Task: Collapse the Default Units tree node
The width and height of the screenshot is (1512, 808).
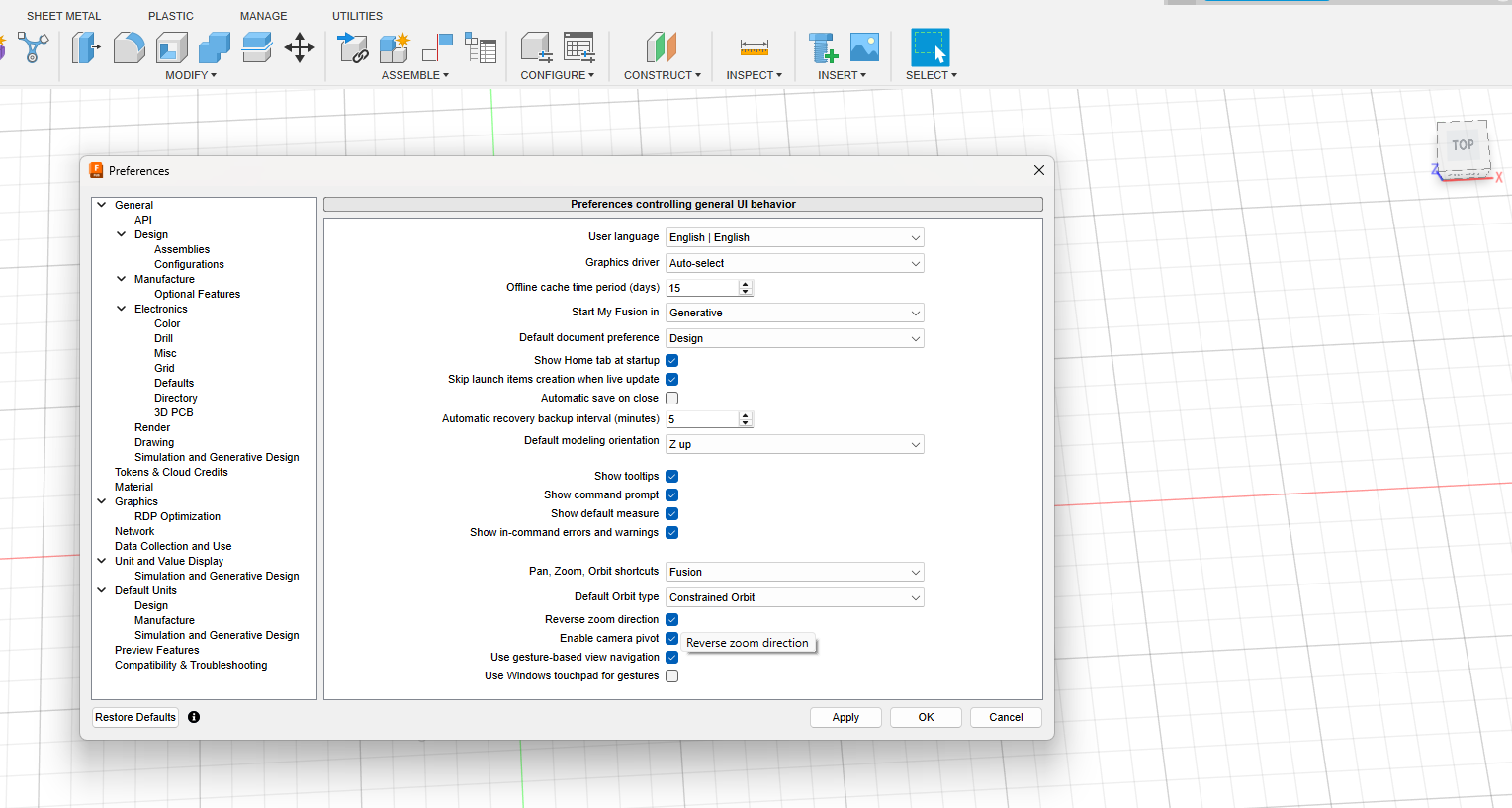Action: click(x=102, y=590)
